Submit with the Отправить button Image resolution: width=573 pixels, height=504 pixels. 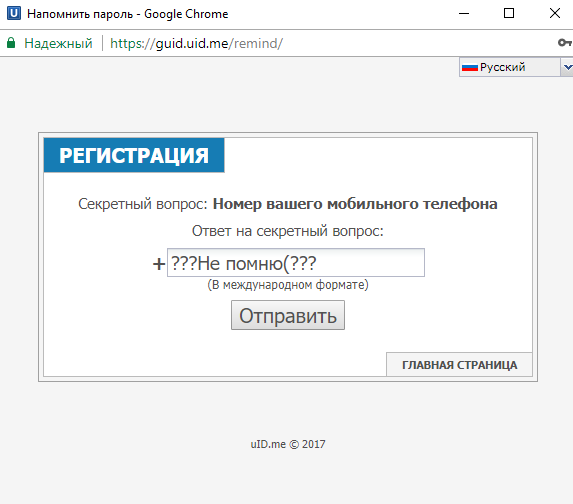(288, 315)
